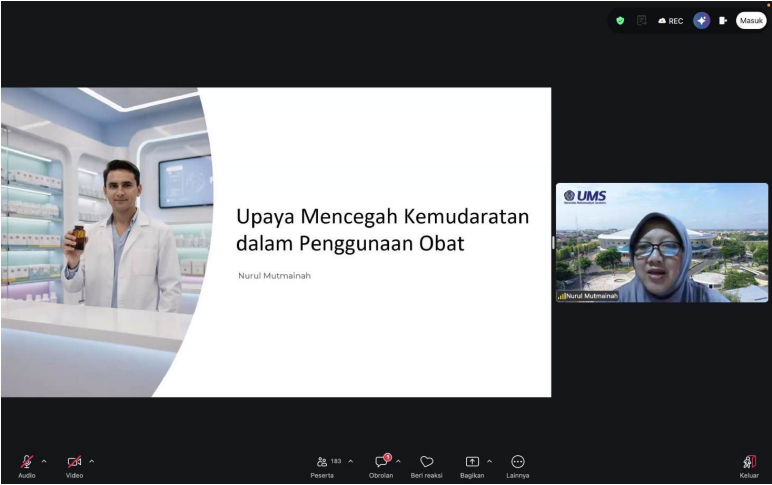Expand the caret next to Video

tap(92, 461)
